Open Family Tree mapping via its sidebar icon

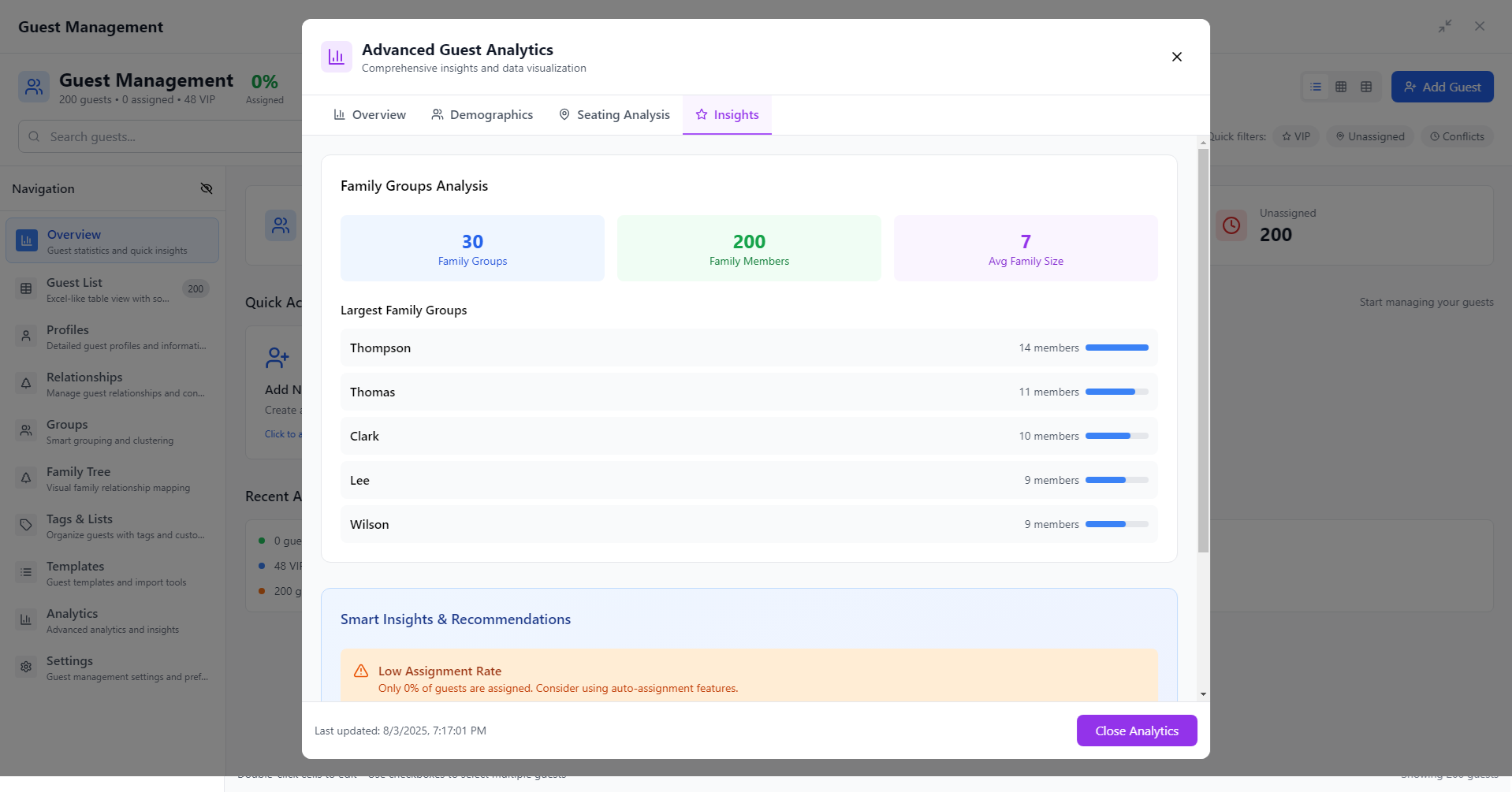(x=26, y=478)
